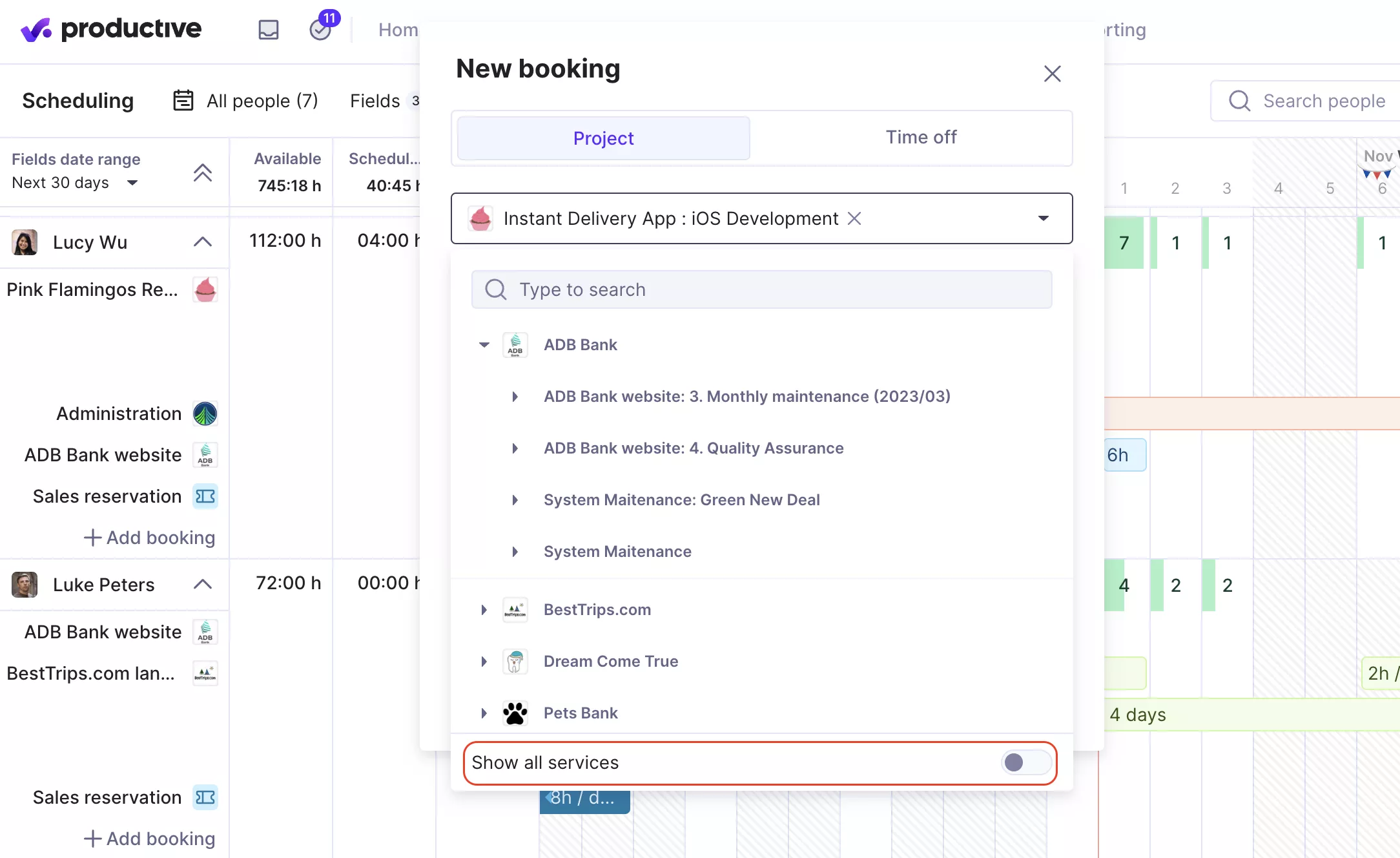Viewport: 1400px width, 858px height.
Task: Open notifications check icon with badge 11
Action: [x=321, y=30]
